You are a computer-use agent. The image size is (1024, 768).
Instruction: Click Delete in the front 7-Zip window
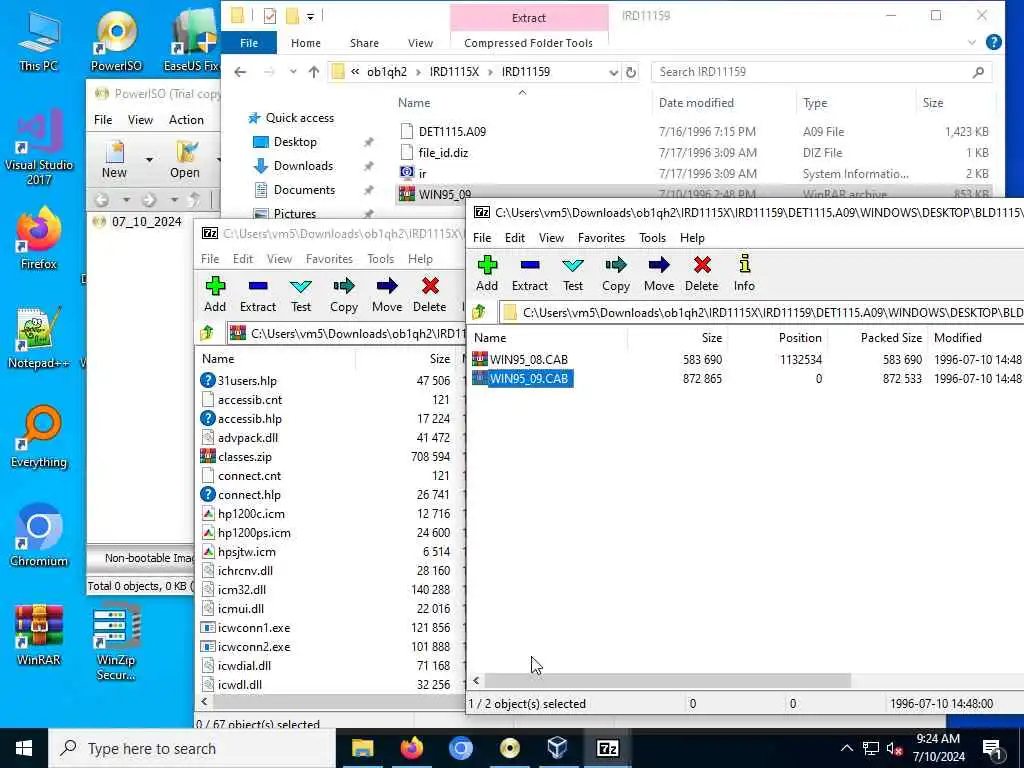[x=701, y=274]
